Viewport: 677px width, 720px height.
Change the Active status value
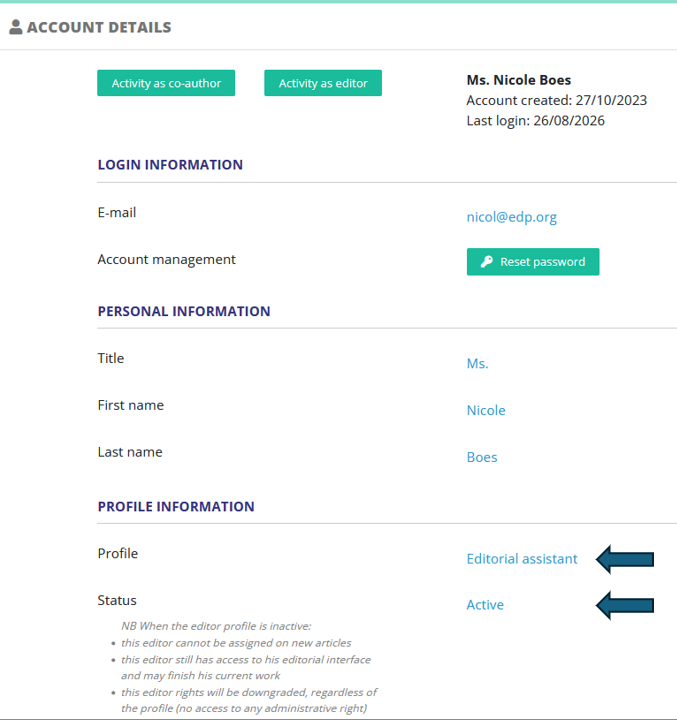(x=485, y=605)
